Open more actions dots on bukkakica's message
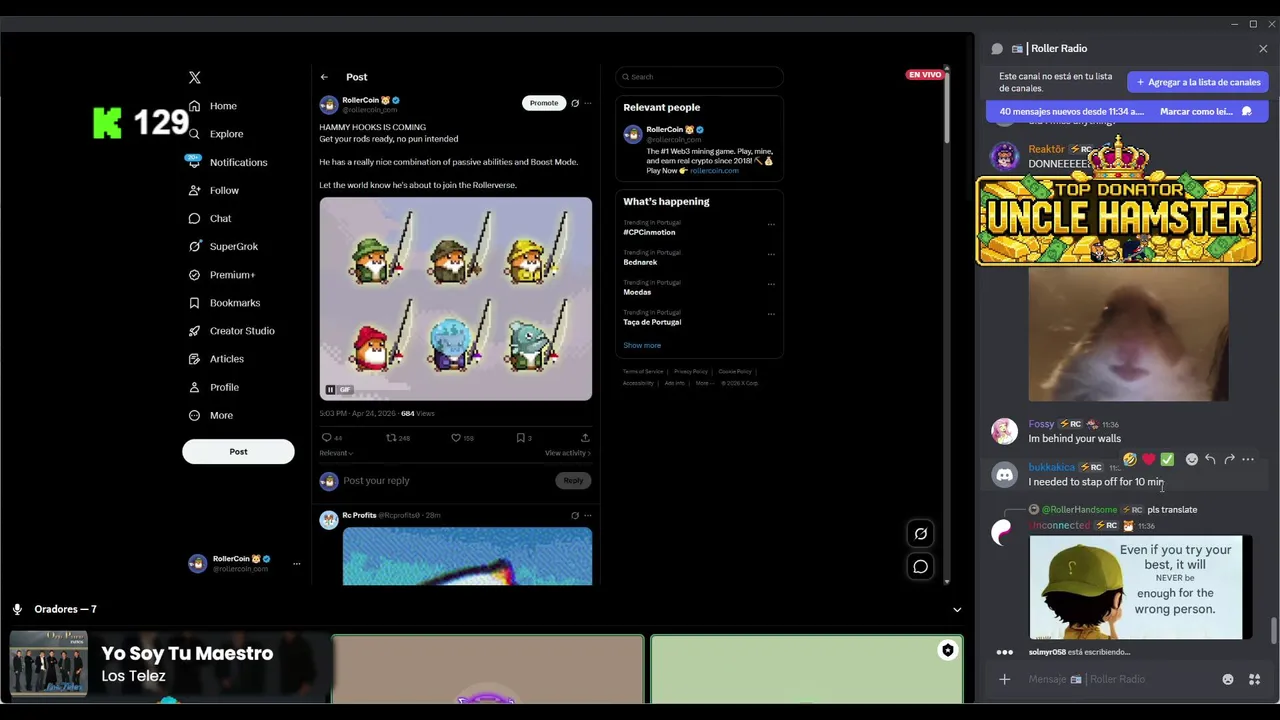This screenshot has width=1280, height=720. tap(1248, 460)
